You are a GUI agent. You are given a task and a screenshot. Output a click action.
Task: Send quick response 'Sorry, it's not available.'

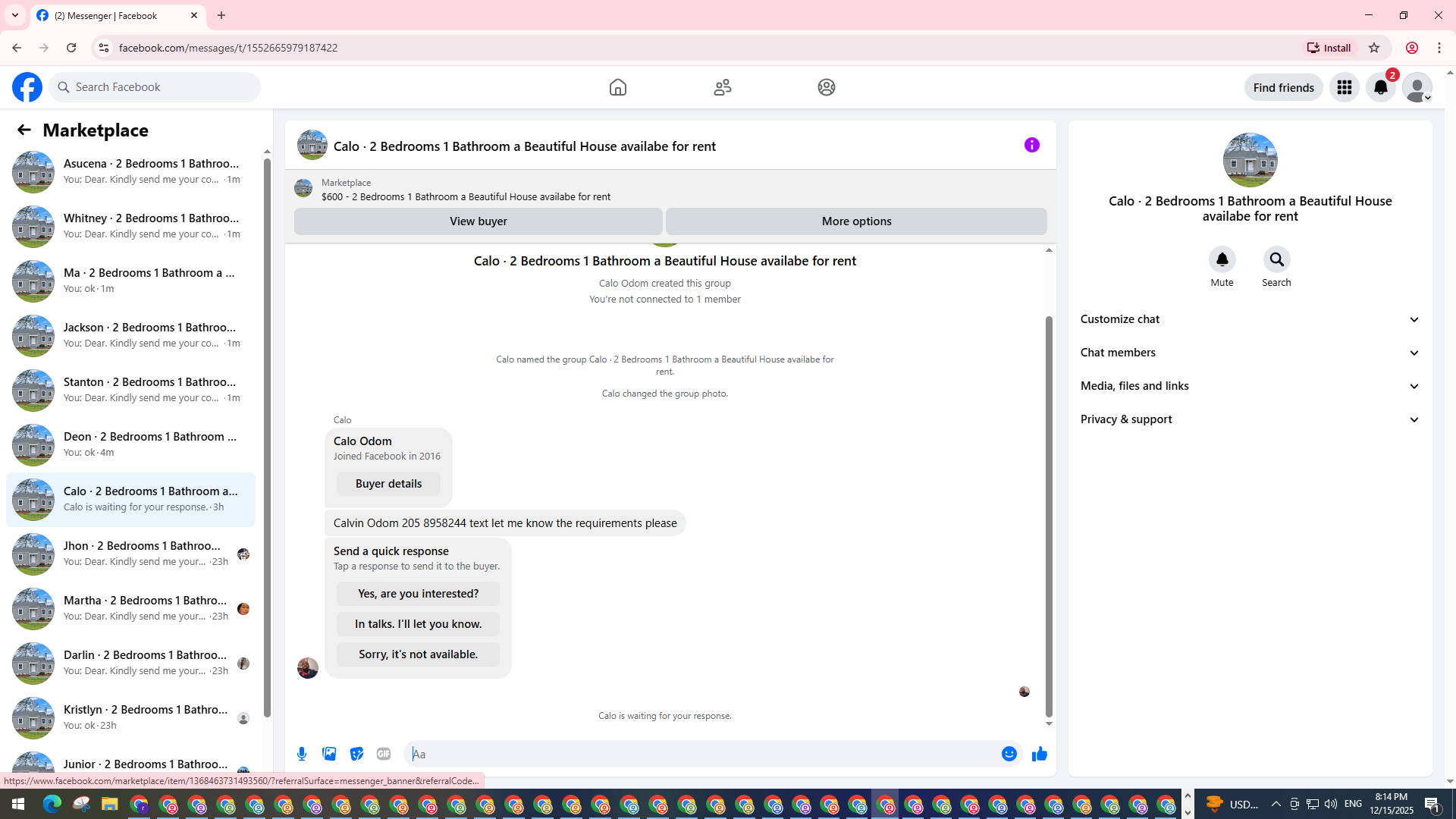click(418, 654)
